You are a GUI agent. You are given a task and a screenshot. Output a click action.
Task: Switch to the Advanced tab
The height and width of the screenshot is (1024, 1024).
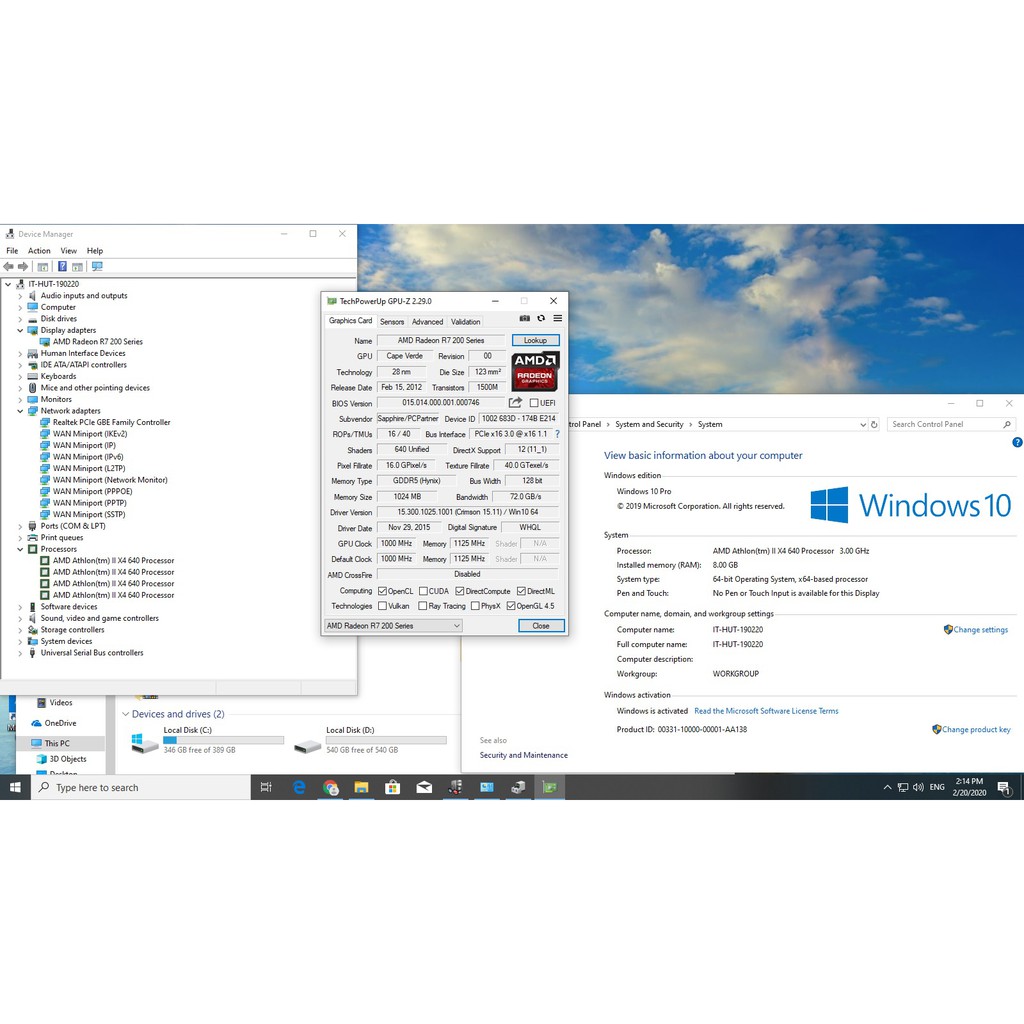427,321
